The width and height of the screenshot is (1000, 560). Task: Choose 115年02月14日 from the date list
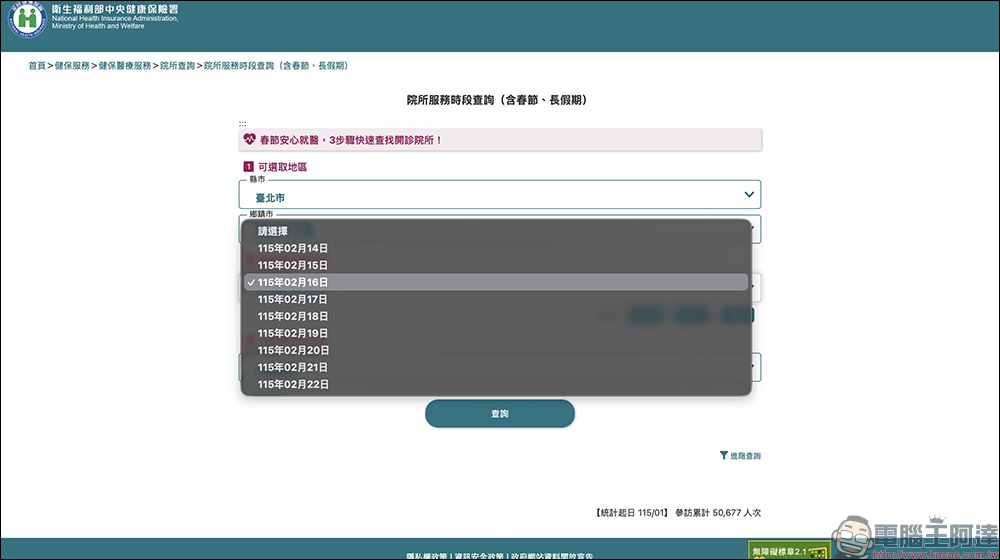pyautogui.click(x=496, y=248)
